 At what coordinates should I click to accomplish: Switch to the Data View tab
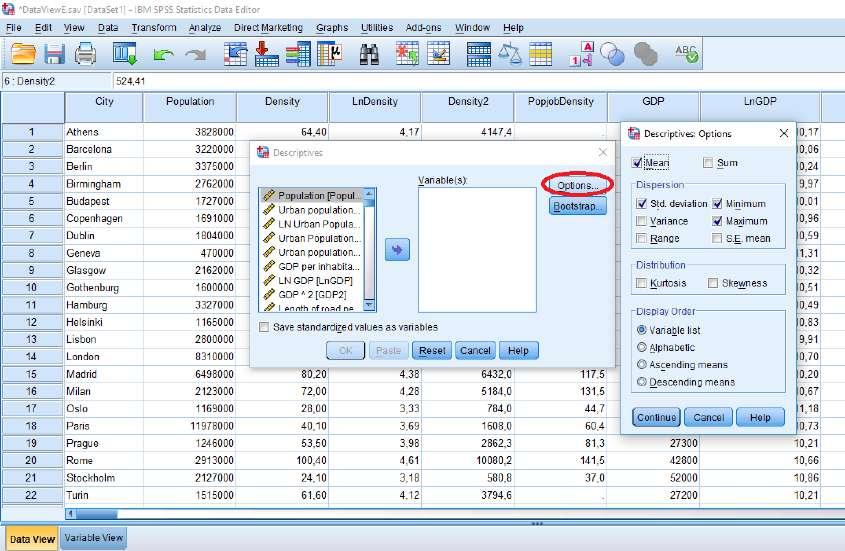[x=32, y=539]
